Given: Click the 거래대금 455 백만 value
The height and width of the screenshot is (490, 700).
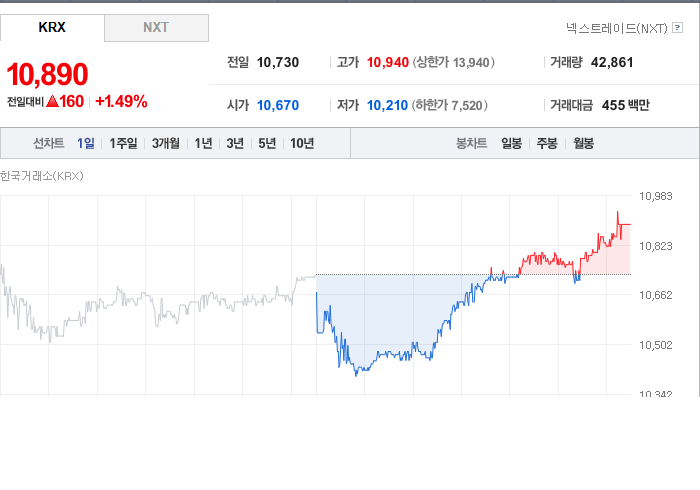Looking at the screenshot, I should [x=625, y=105].
